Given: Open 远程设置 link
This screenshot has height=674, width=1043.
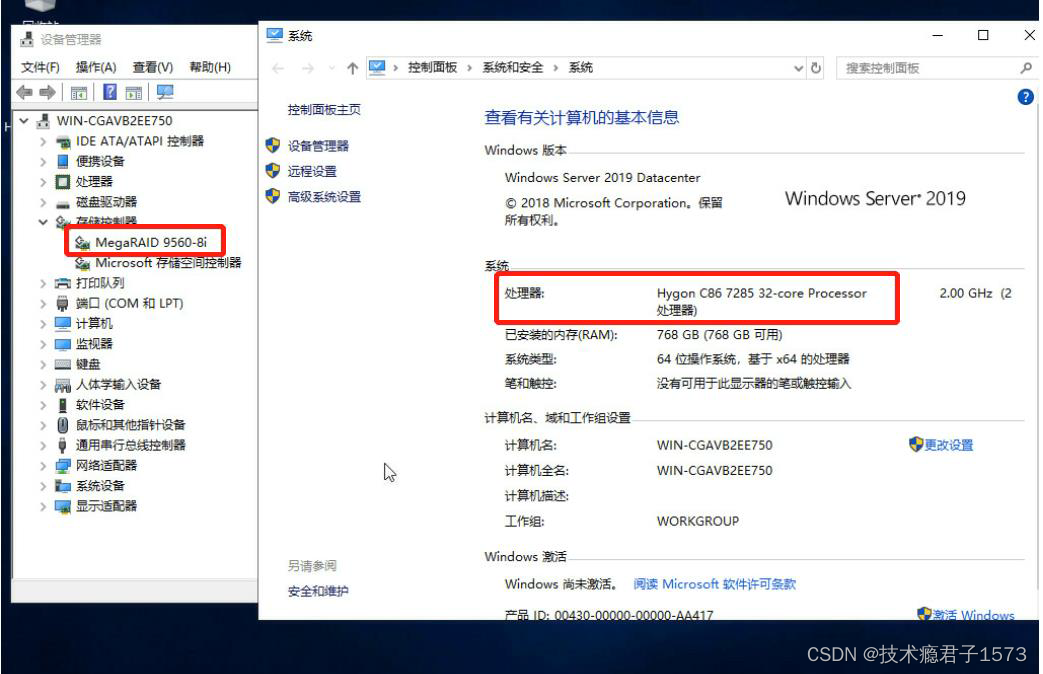Looking at the screenshot, I should (x=312, y=172).
